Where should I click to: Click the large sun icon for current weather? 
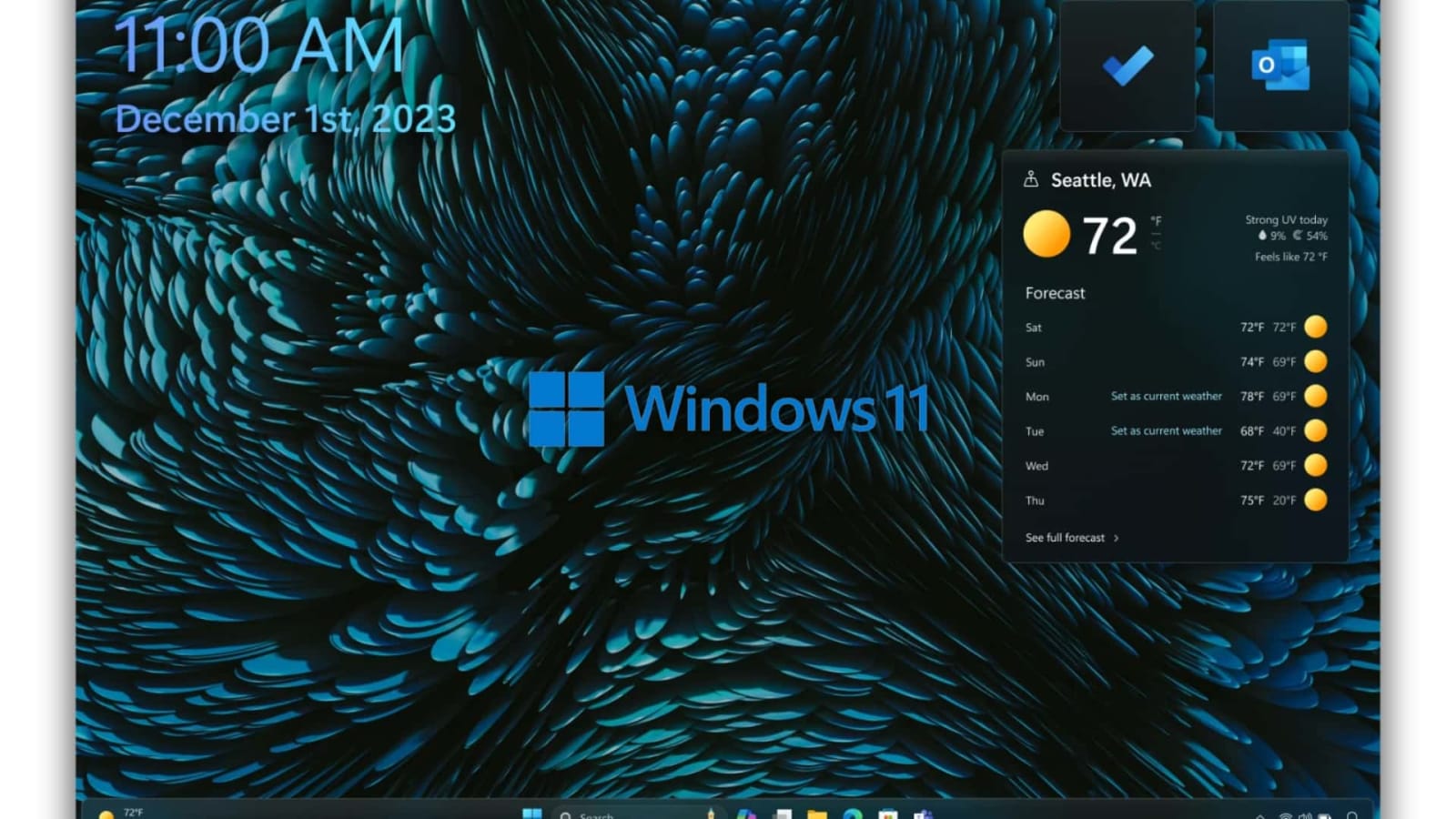[1045, 234]
